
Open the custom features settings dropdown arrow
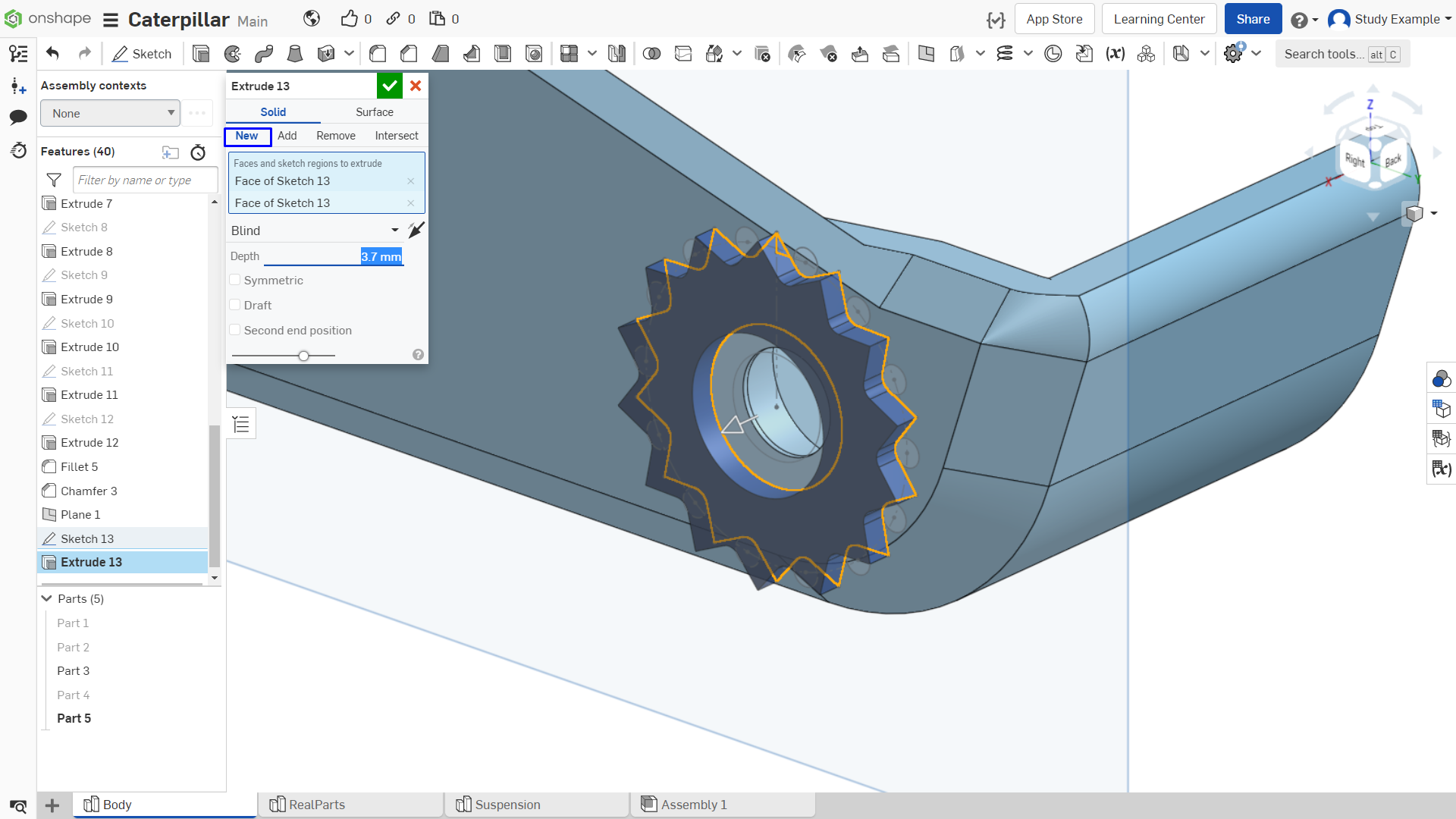click(x=1257, y=54)
